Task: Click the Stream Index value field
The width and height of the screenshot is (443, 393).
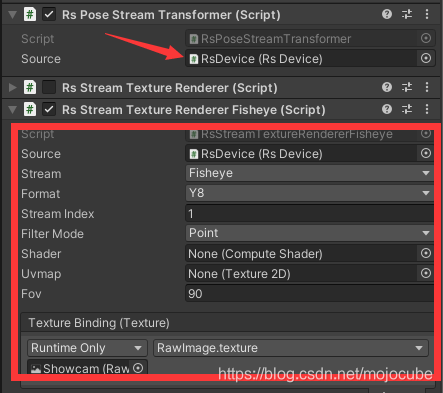Action: (310, 214)
